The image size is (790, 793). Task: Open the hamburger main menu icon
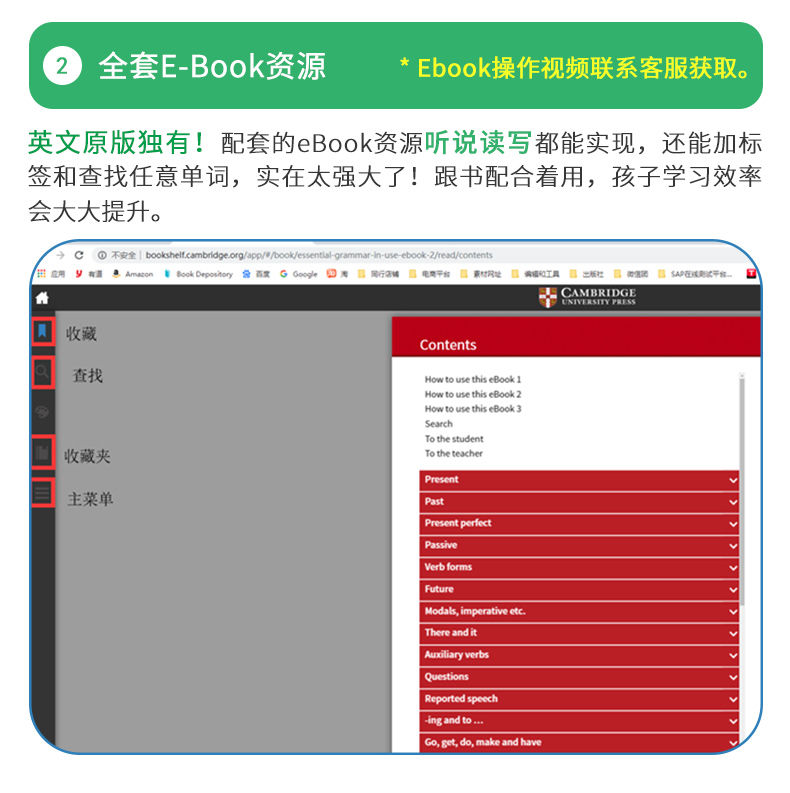point(42,492)
